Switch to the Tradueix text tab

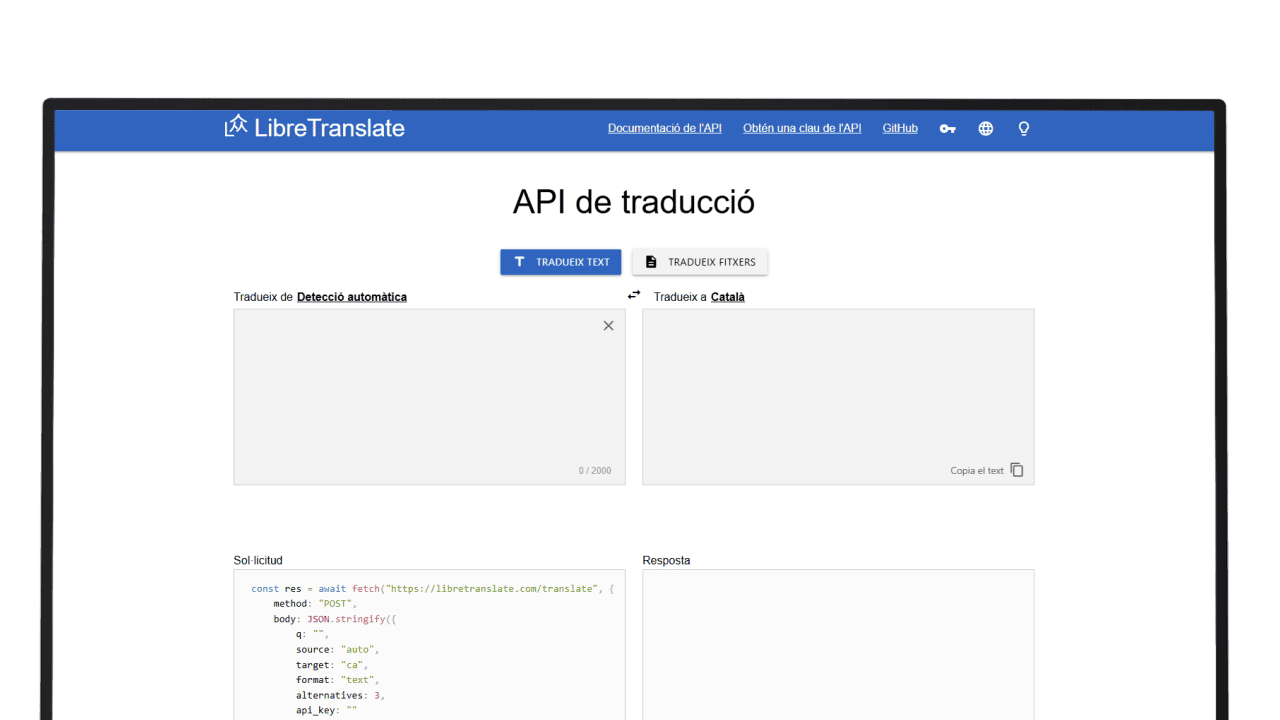pos(560,262)
